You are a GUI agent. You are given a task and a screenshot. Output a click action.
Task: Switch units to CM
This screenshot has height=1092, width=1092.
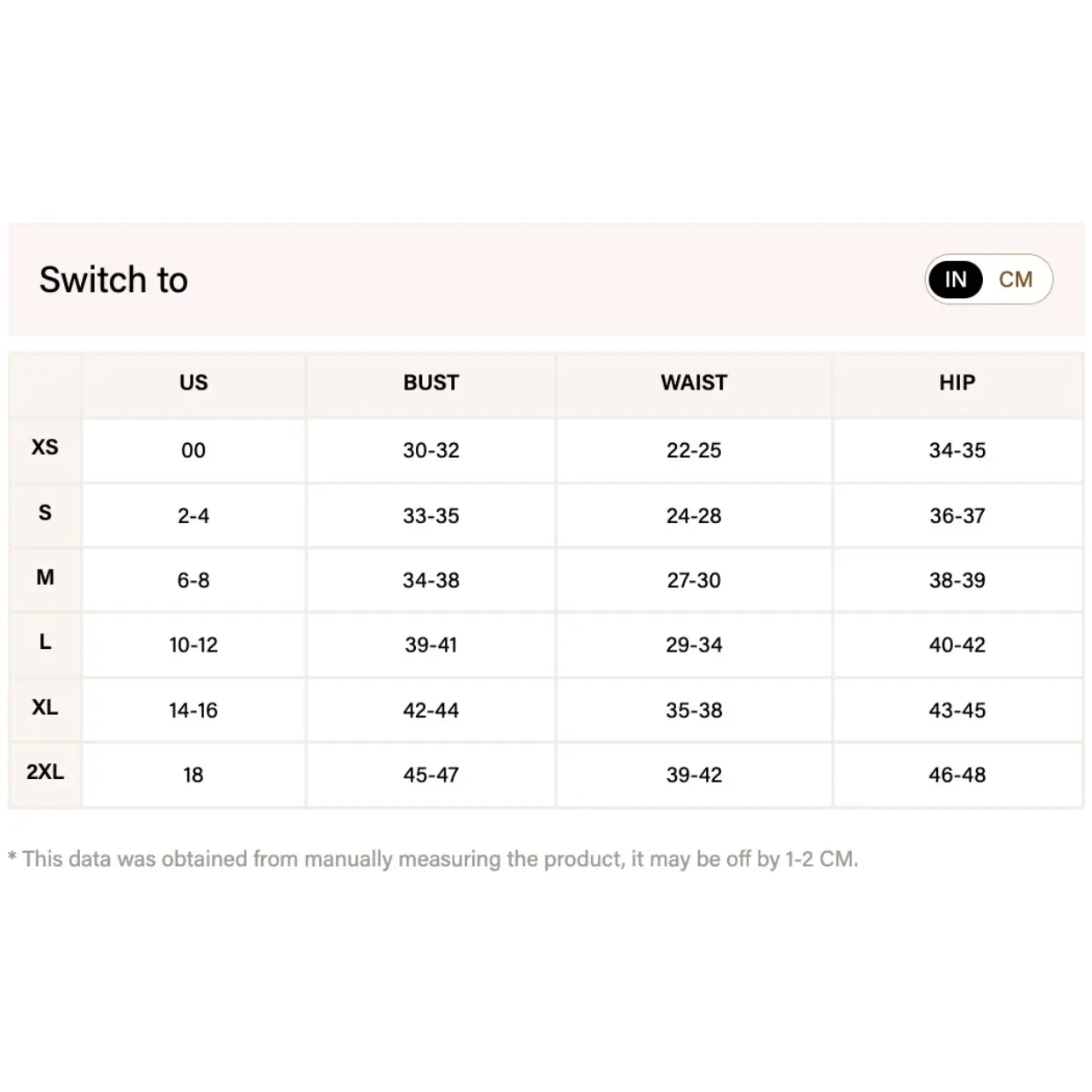click(1016, 280)
